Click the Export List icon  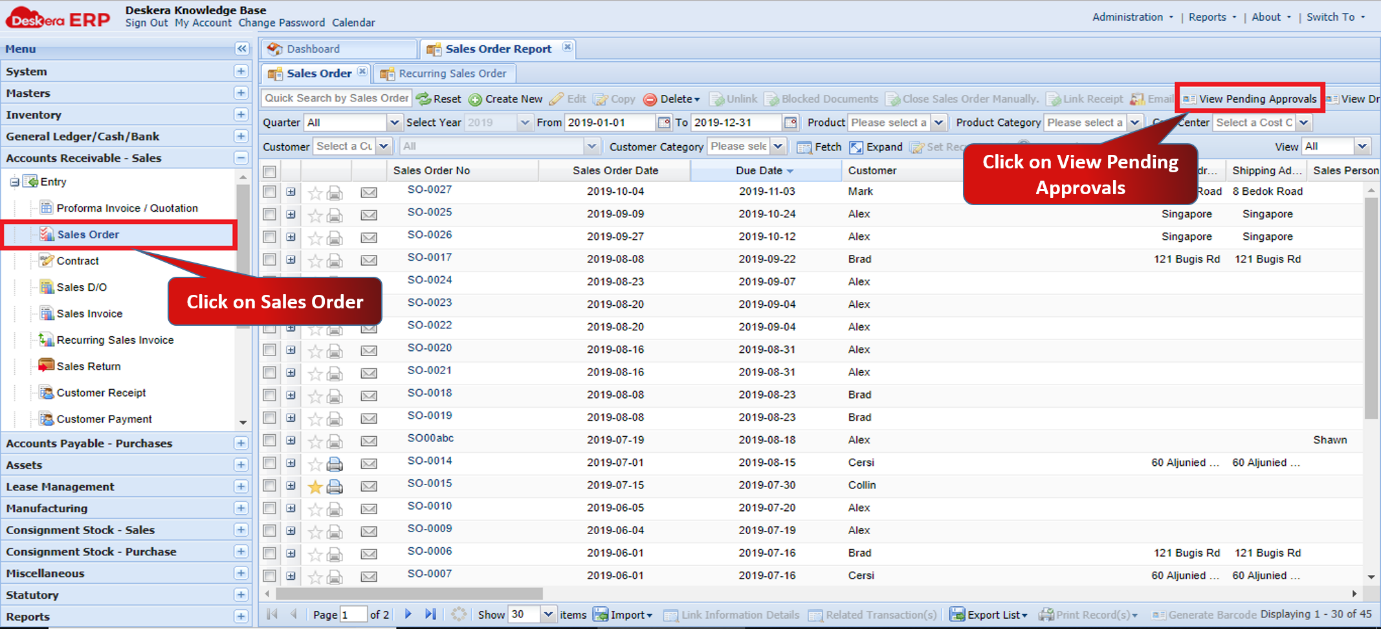[x=957, y=614]
